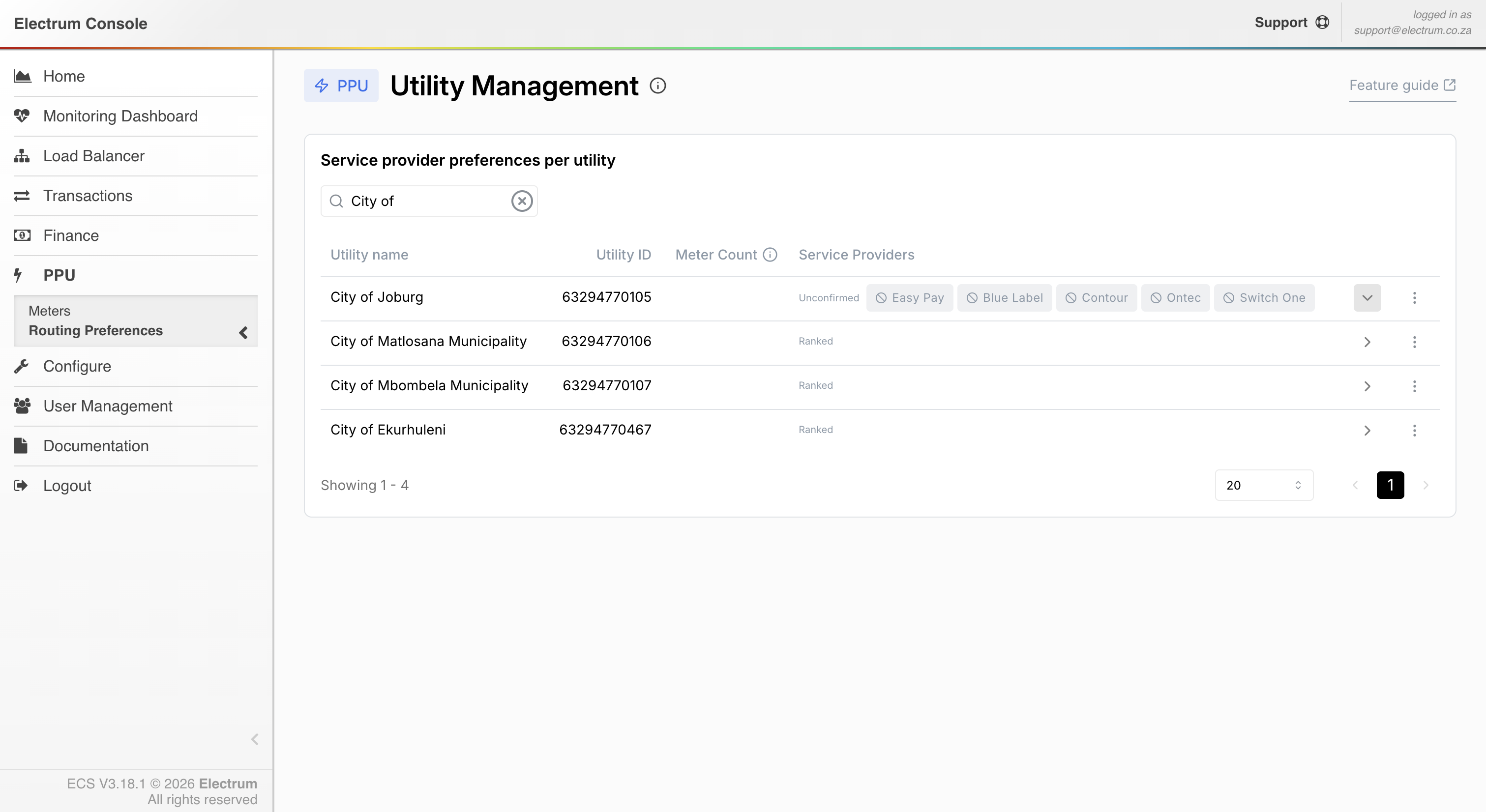Image resolution: width=1486 pixels, height=812 pixels.
Task: Go to Transactions in the sidebar
Action: 88,196
